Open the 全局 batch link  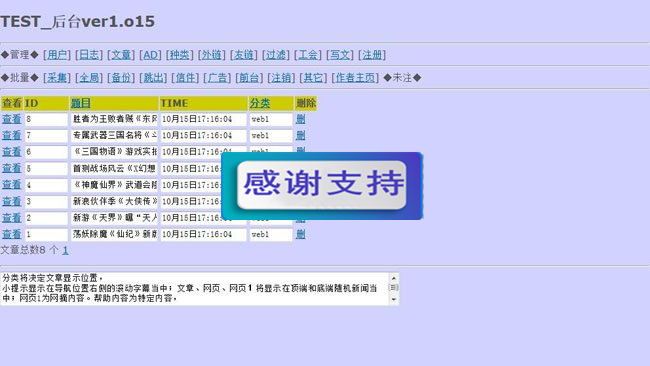[89, 78]
